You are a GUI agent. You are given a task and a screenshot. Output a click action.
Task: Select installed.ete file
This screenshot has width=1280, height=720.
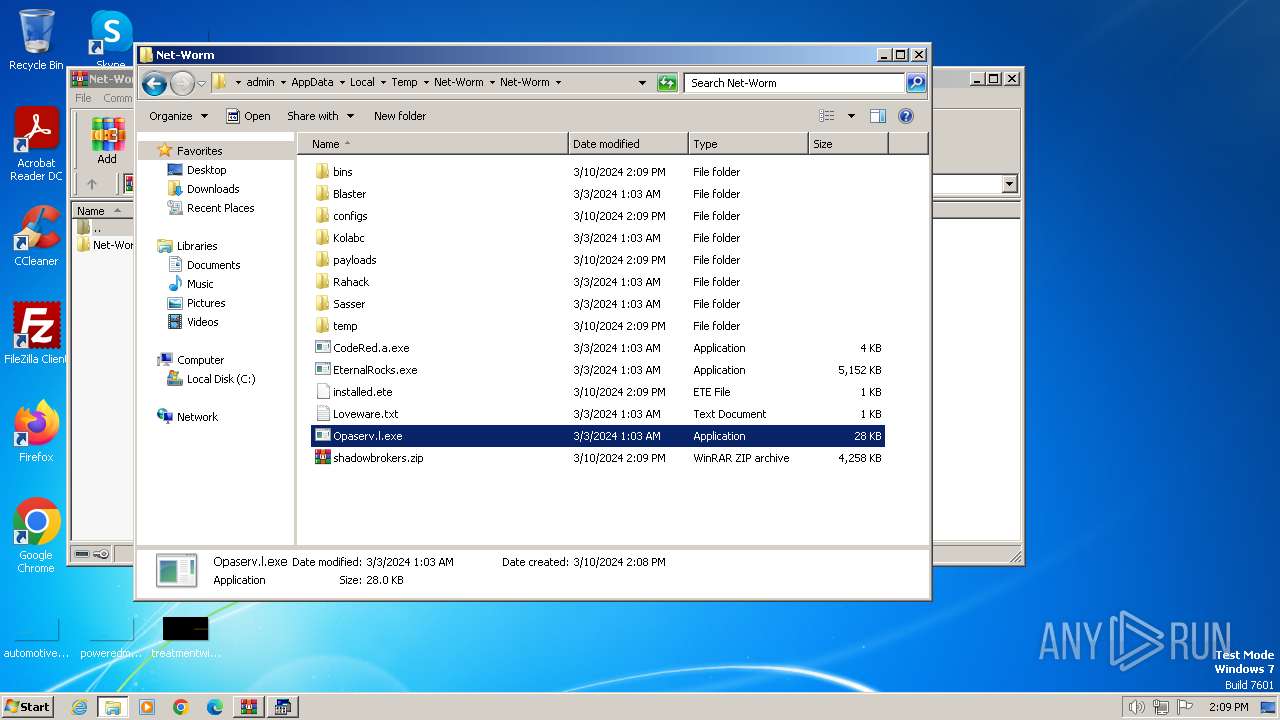(x=362, y=392)
